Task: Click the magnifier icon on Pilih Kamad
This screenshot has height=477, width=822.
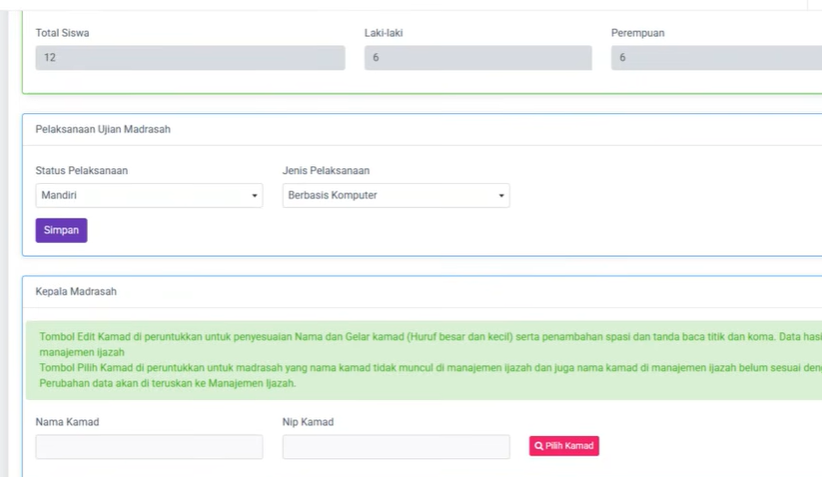Action: tap(539, 446)
